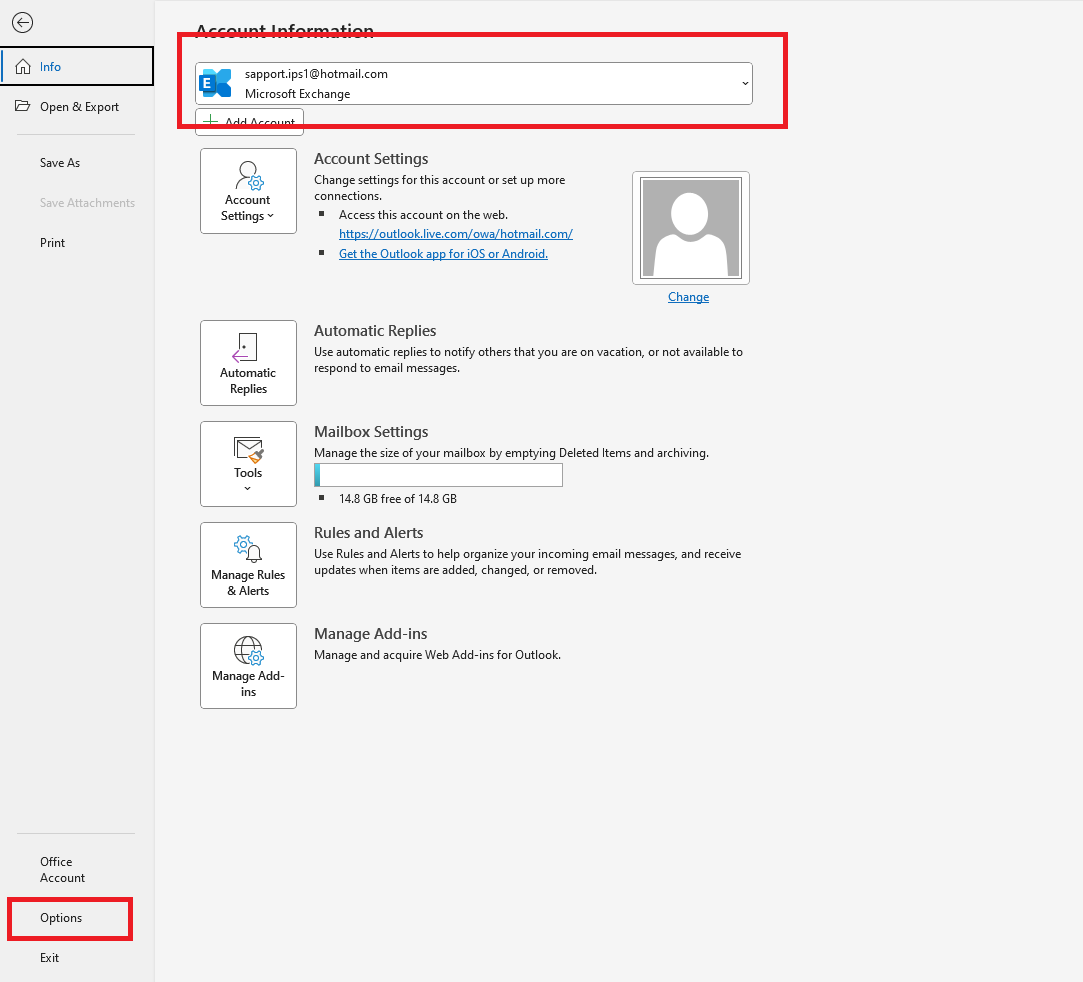Viewport: 1083px width, 982px height.
Task: Click the mailbox storage usage bar
Action: tap(438, 474)
